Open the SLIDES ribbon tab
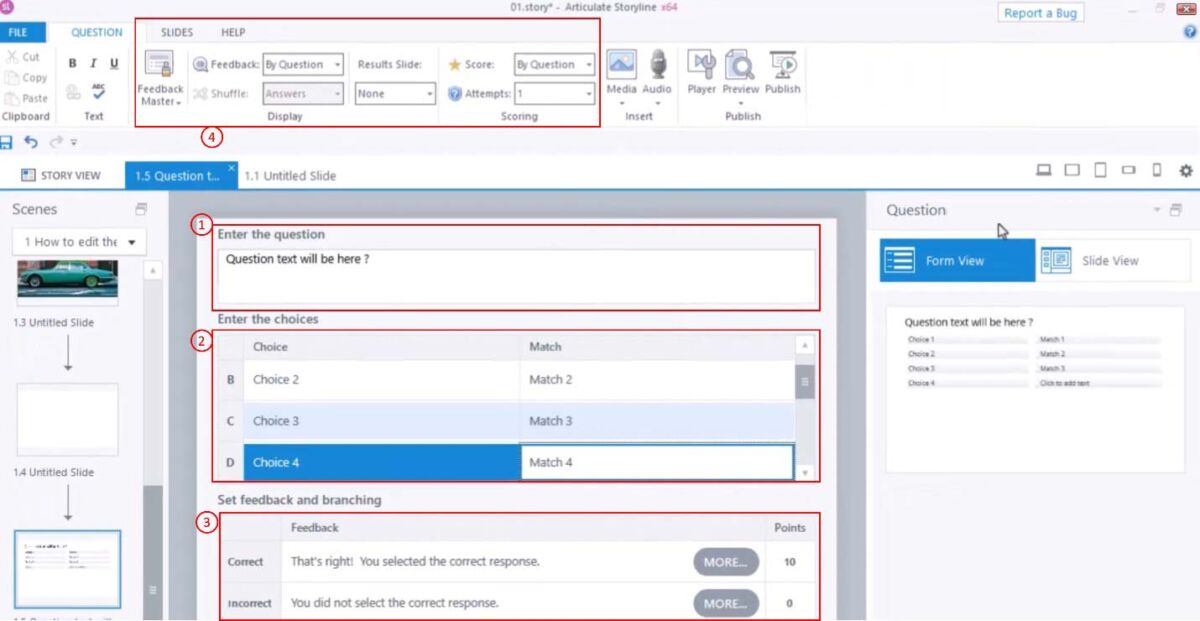 tap(177, 32)
